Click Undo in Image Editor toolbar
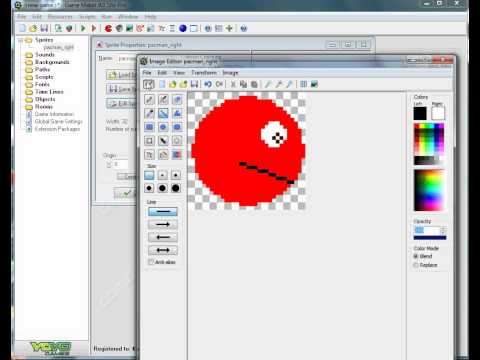The image size is (480, 360). 208,84
